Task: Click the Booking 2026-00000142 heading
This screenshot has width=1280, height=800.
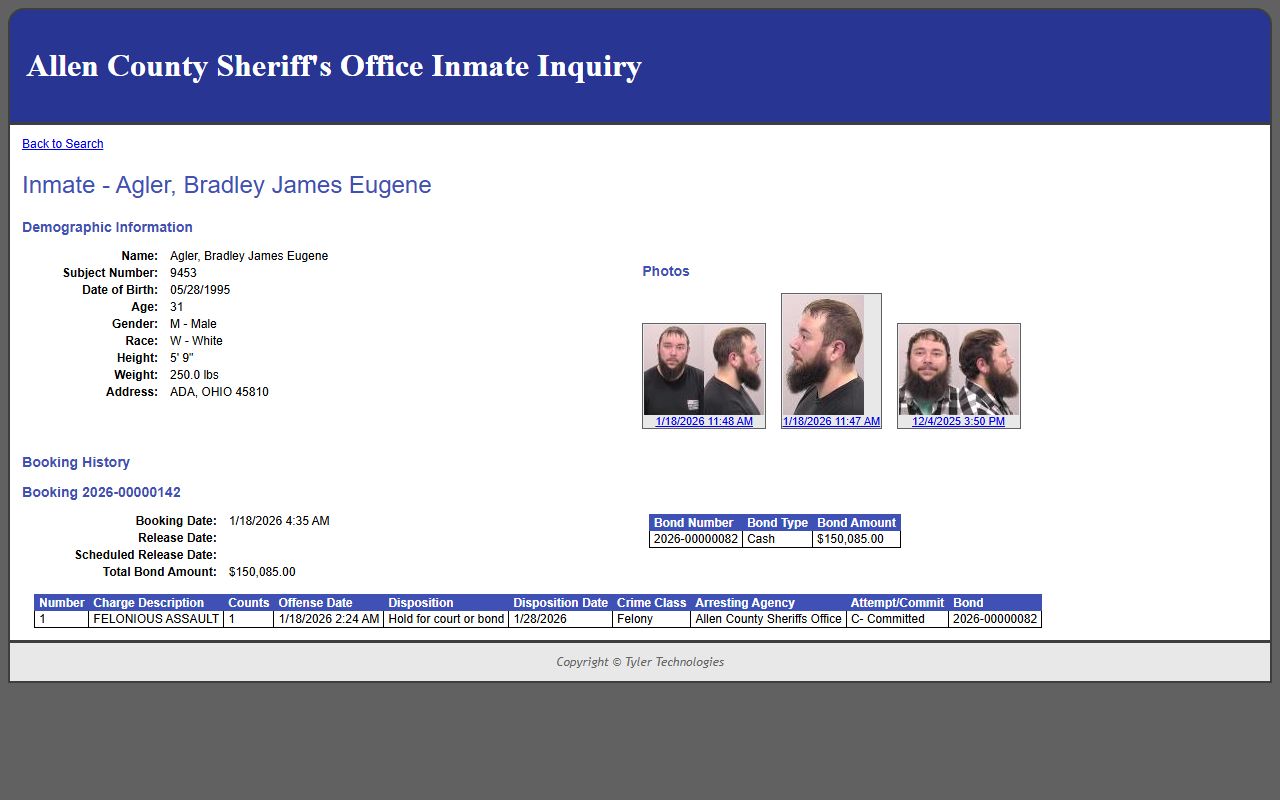Action: tap(101, 492)
